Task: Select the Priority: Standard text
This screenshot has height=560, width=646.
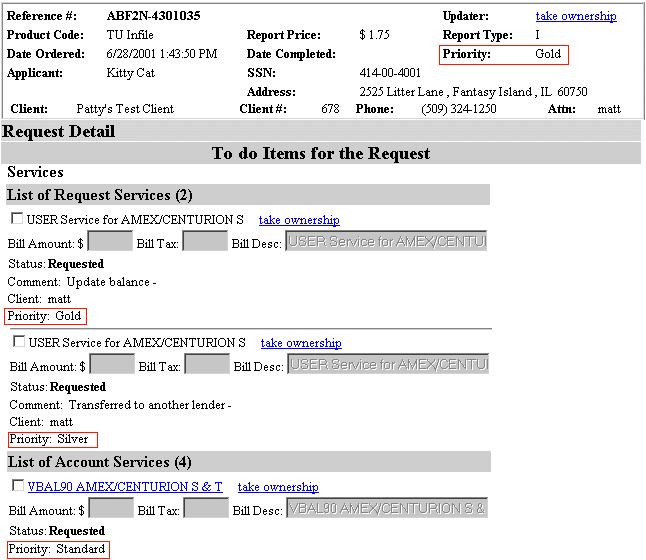Action: [57, 549]
